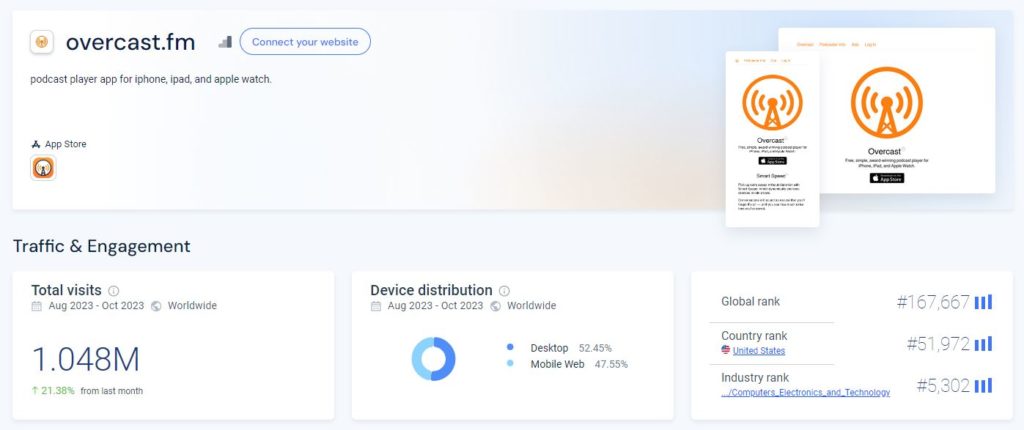Click the Connect your website button
This screenshot has width=1024, height=430.
[305, 42]
